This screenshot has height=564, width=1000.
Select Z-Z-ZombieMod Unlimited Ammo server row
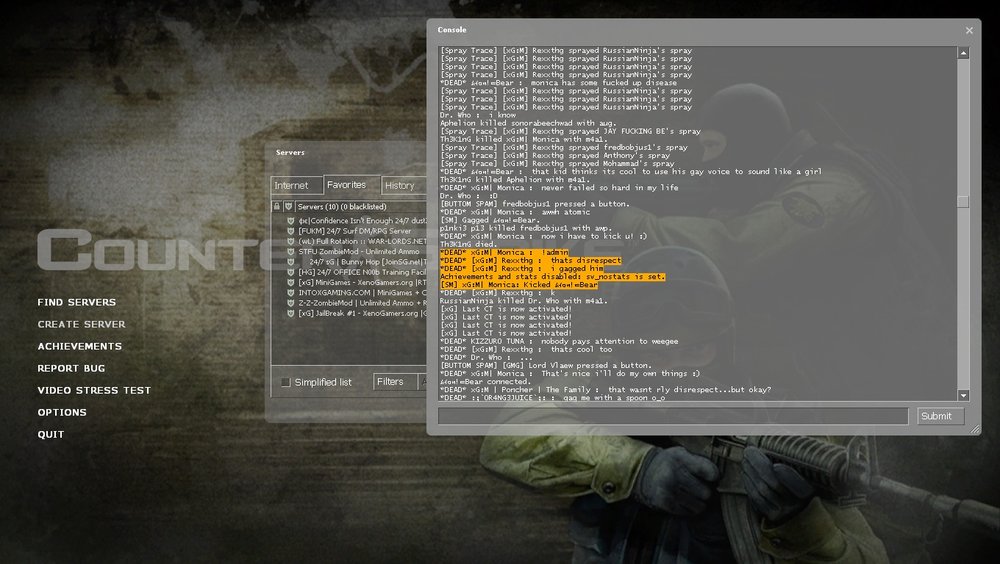(362, 303)
